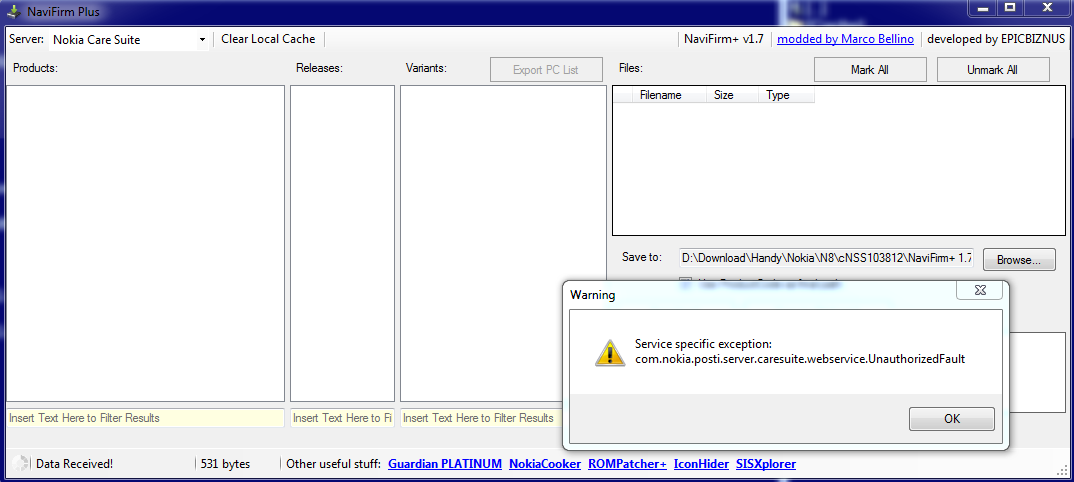Open the Guardian PLATINUM link
Image resolution: width=1074 pixels, height=482 pixels.
[x=445, y=464]
